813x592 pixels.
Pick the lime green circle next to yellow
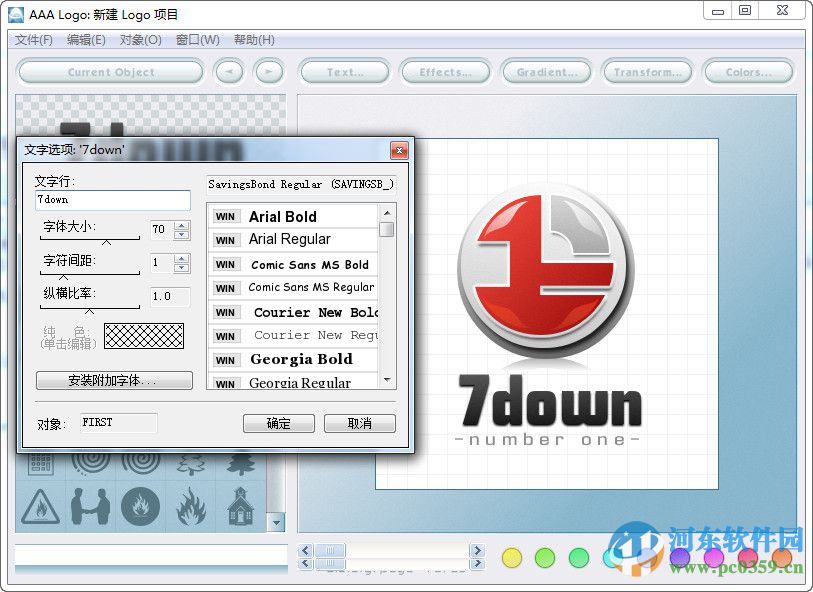[545, 558]
